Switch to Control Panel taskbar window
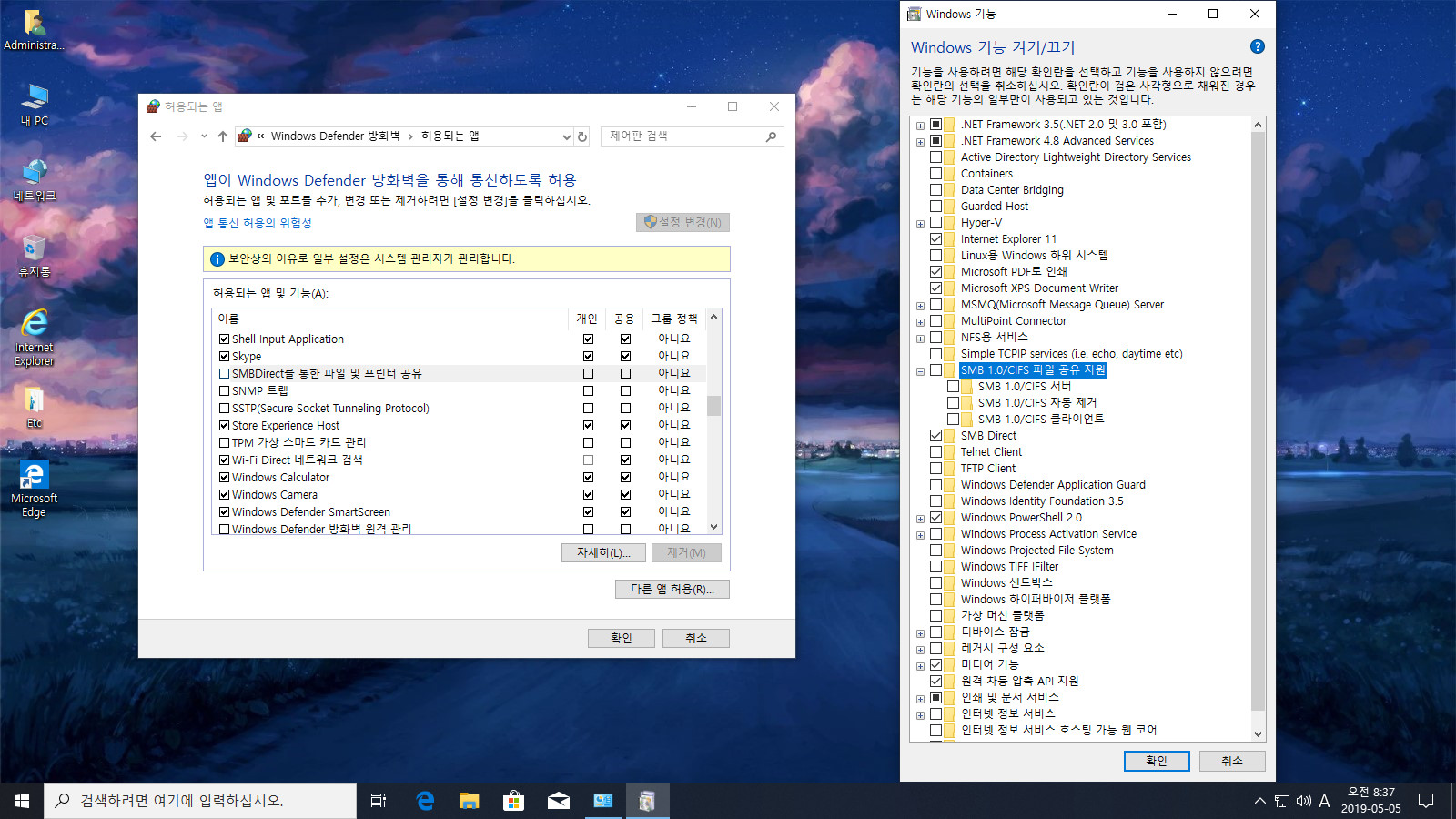Viewport: 1456px width, 819px height. click(x=603, y=801)
